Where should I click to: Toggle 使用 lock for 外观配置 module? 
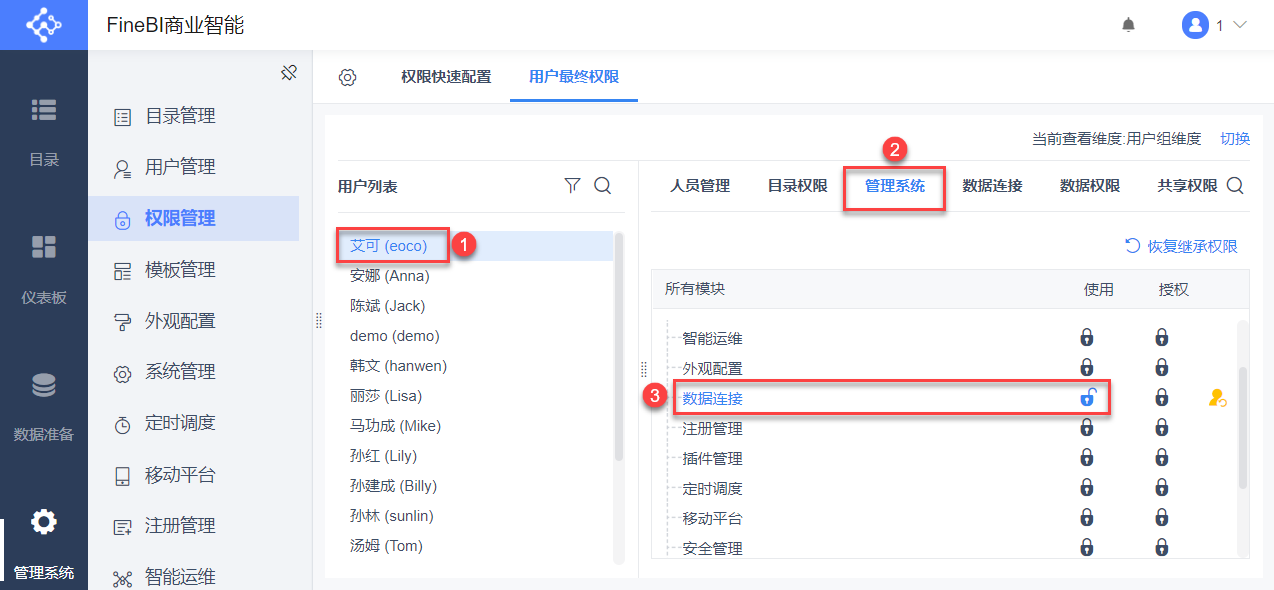click(x=1087, y=368)
